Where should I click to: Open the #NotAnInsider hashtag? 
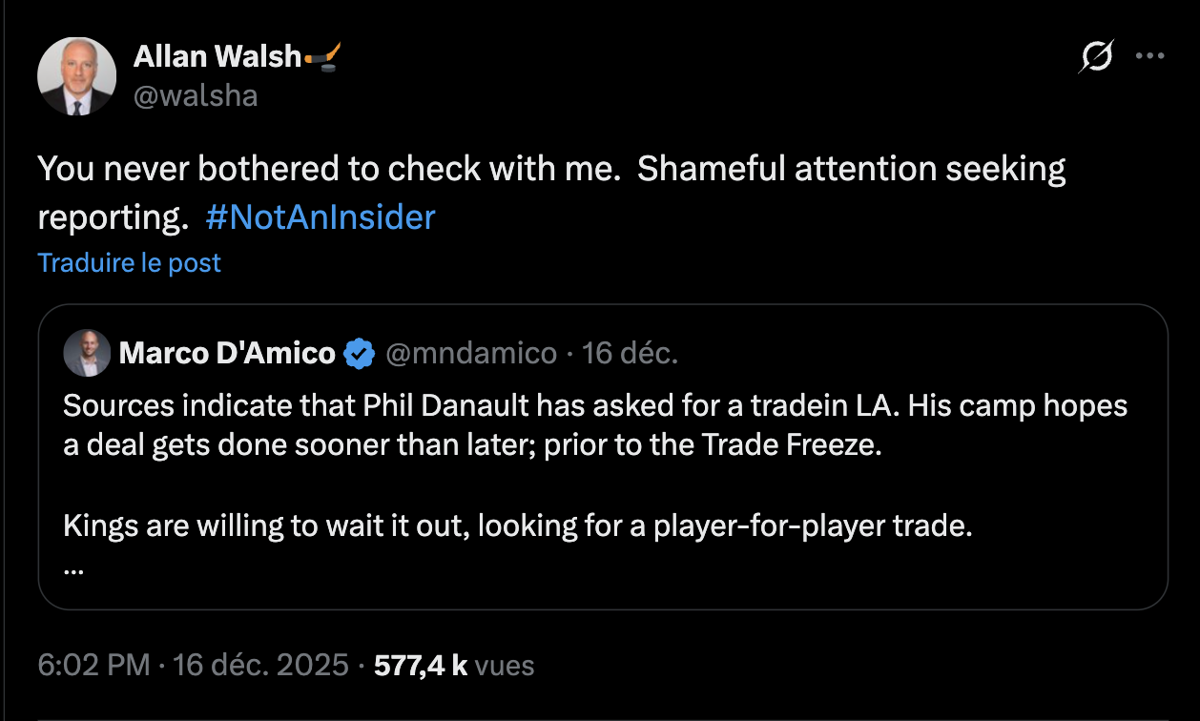click(x=320, y=217)
